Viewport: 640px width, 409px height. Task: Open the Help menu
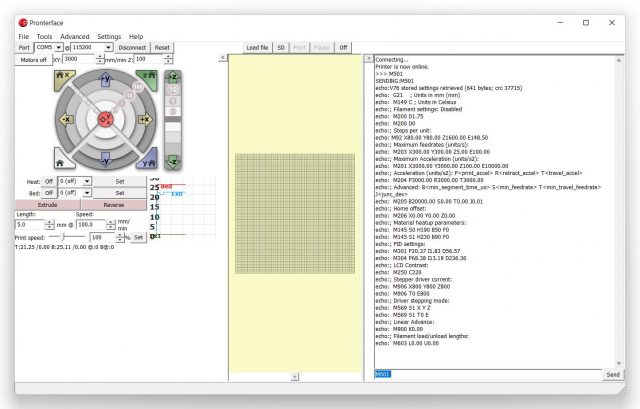[136, 36]
